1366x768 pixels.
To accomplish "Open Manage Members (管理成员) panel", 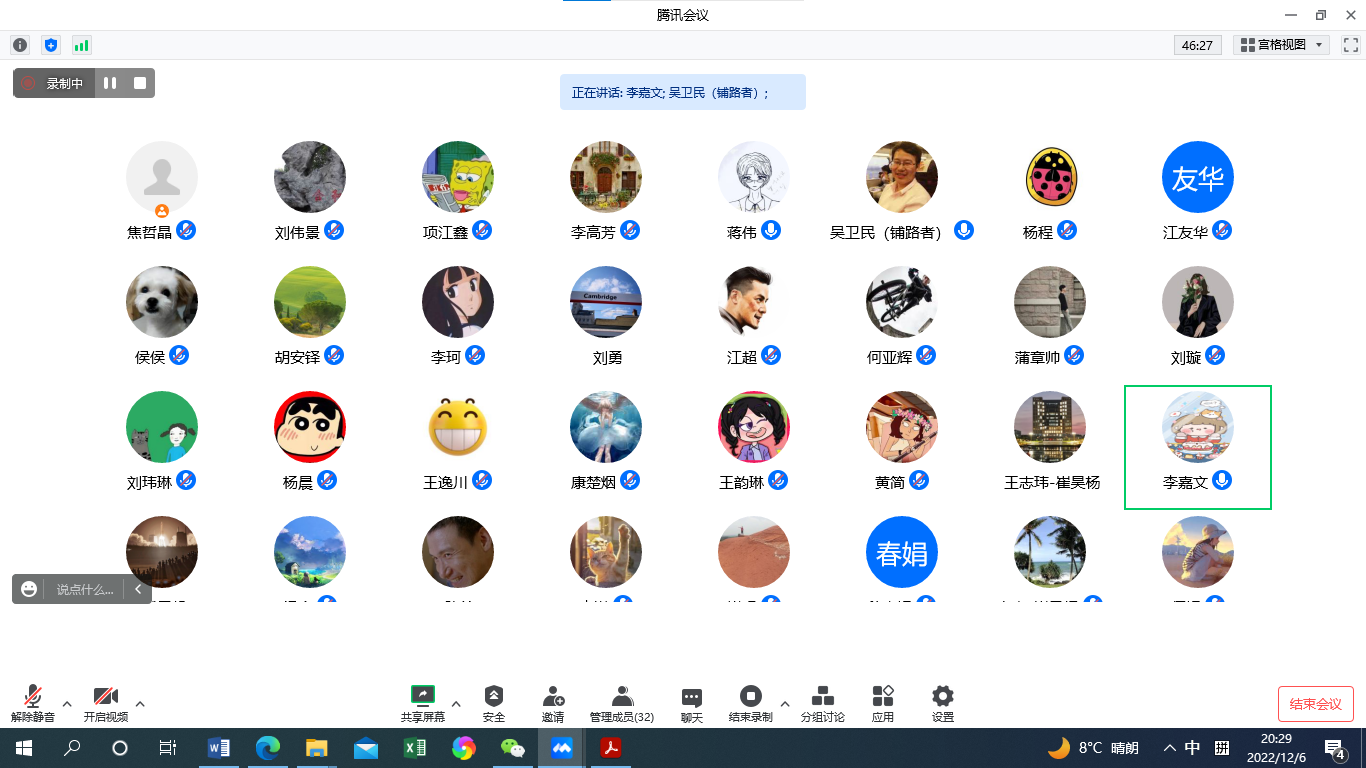I will [x=622, y=697].
